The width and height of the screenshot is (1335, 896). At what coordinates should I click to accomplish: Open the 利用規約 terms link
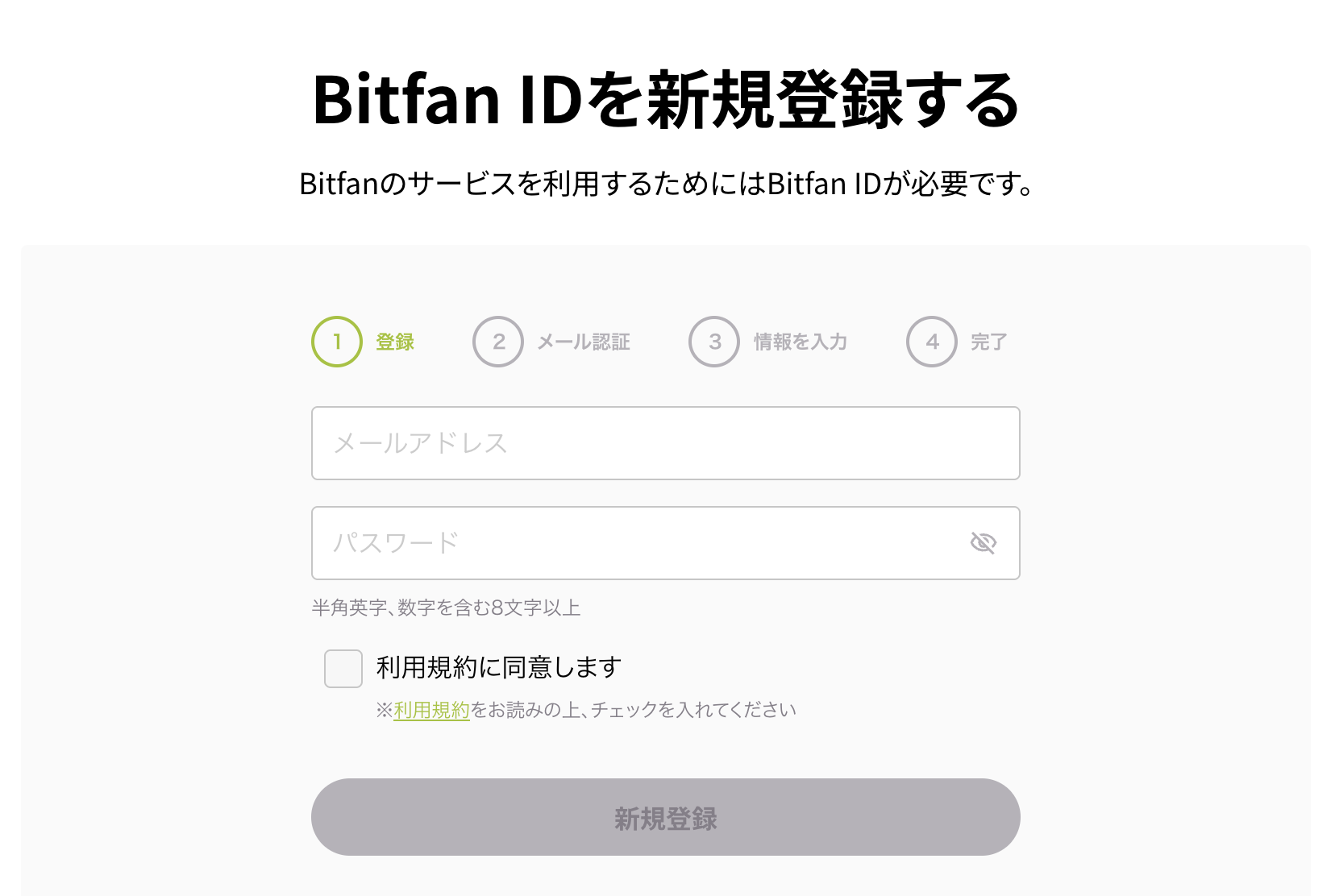click(x=431, y=710)
